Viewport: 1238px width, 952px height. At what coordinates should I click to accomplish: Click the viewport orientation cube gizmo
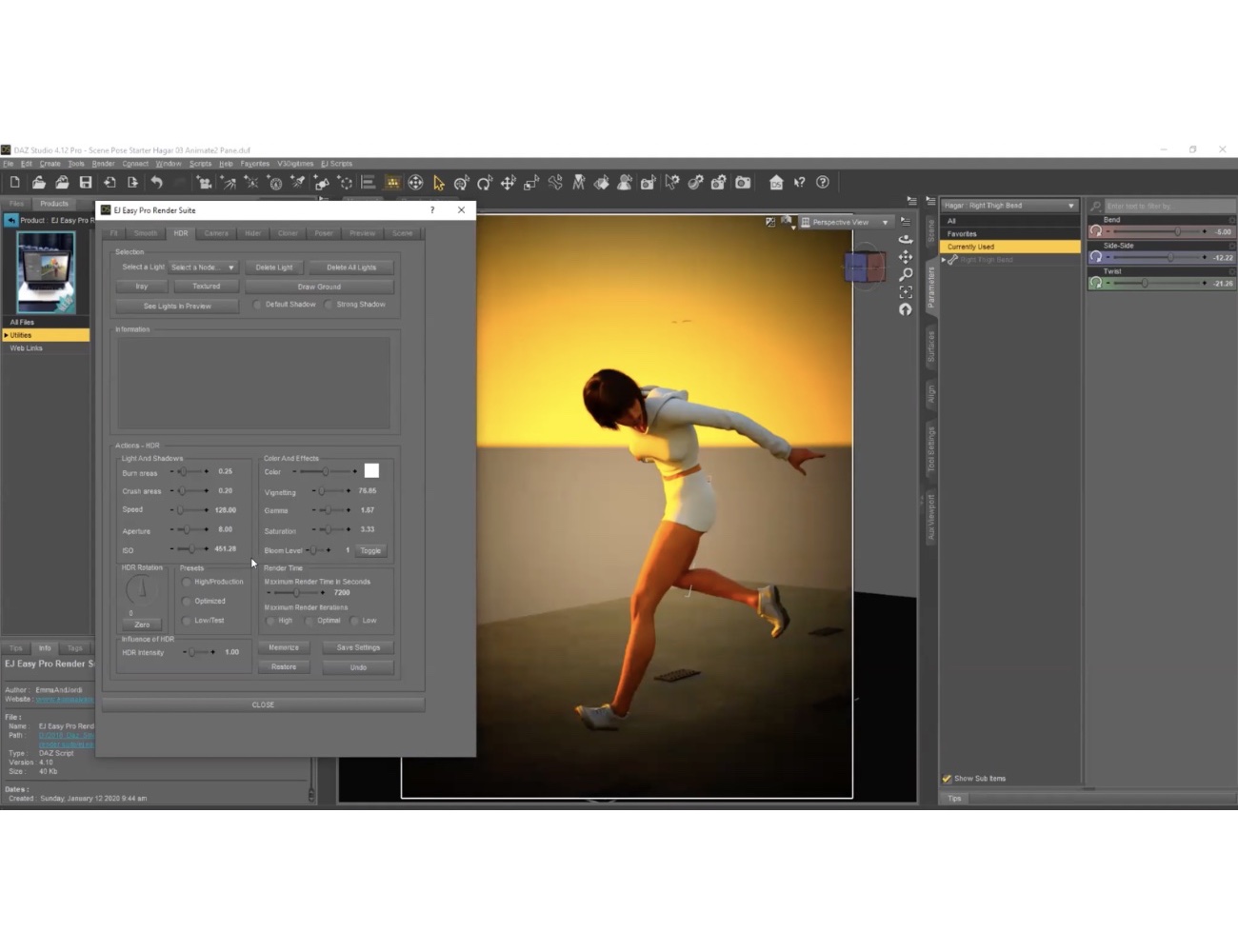[x=865, y=268]
